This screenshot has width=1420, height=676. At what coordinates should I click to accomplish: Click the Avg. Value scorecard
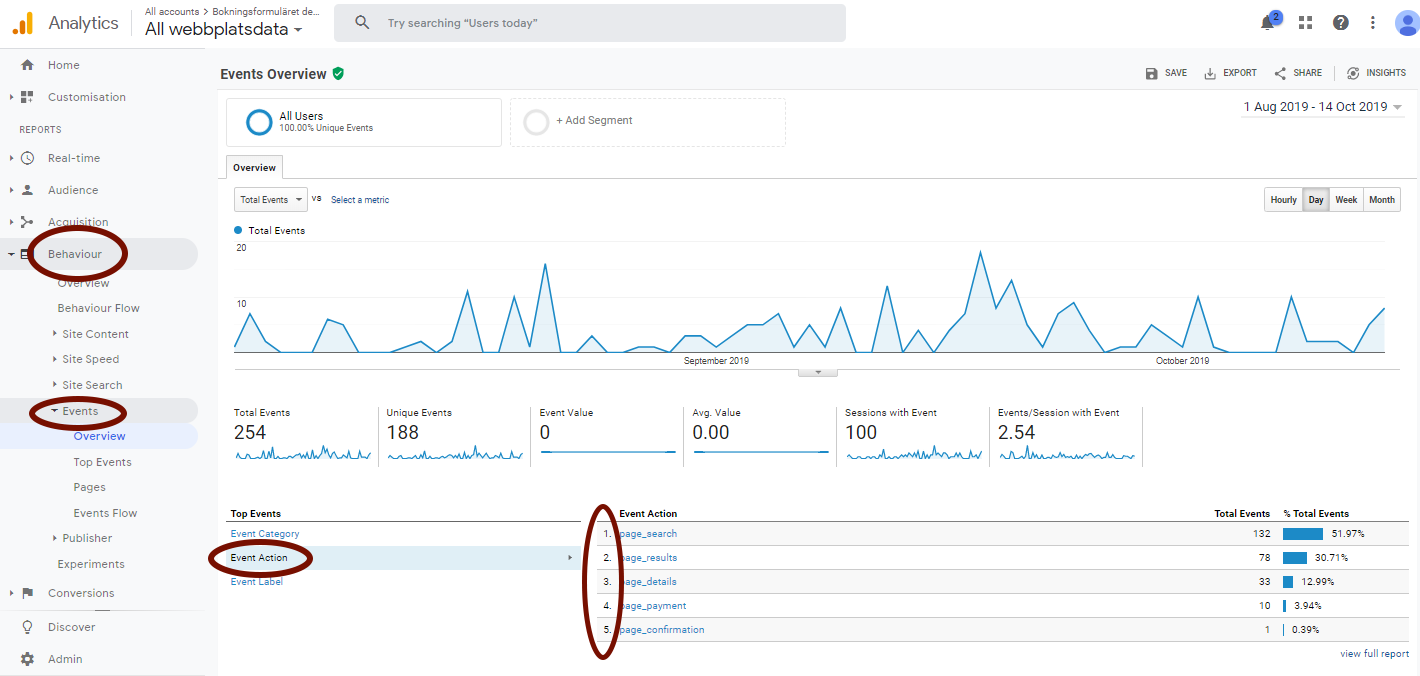pos(761,435)
